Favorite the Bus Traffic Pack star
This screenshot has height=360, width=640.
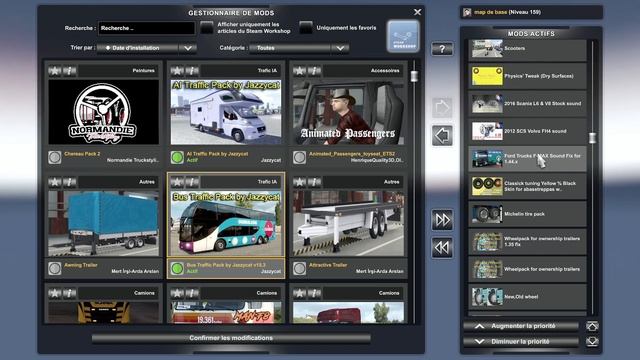pyautogui.click(x=177, y=182)
